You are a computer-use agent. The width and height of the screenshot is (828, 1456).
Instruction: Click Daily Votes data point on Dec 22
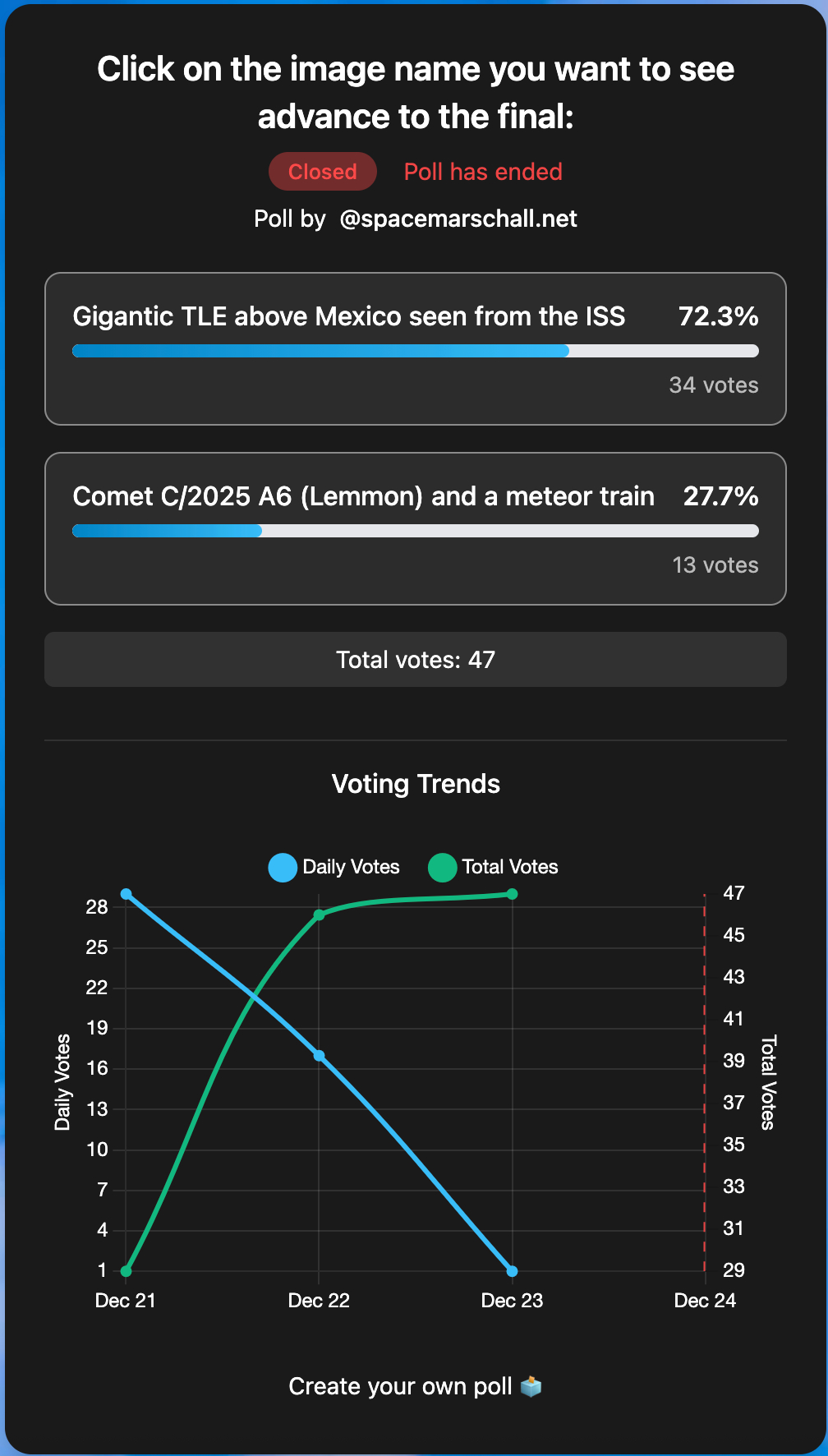click(x=319, y=1056)
